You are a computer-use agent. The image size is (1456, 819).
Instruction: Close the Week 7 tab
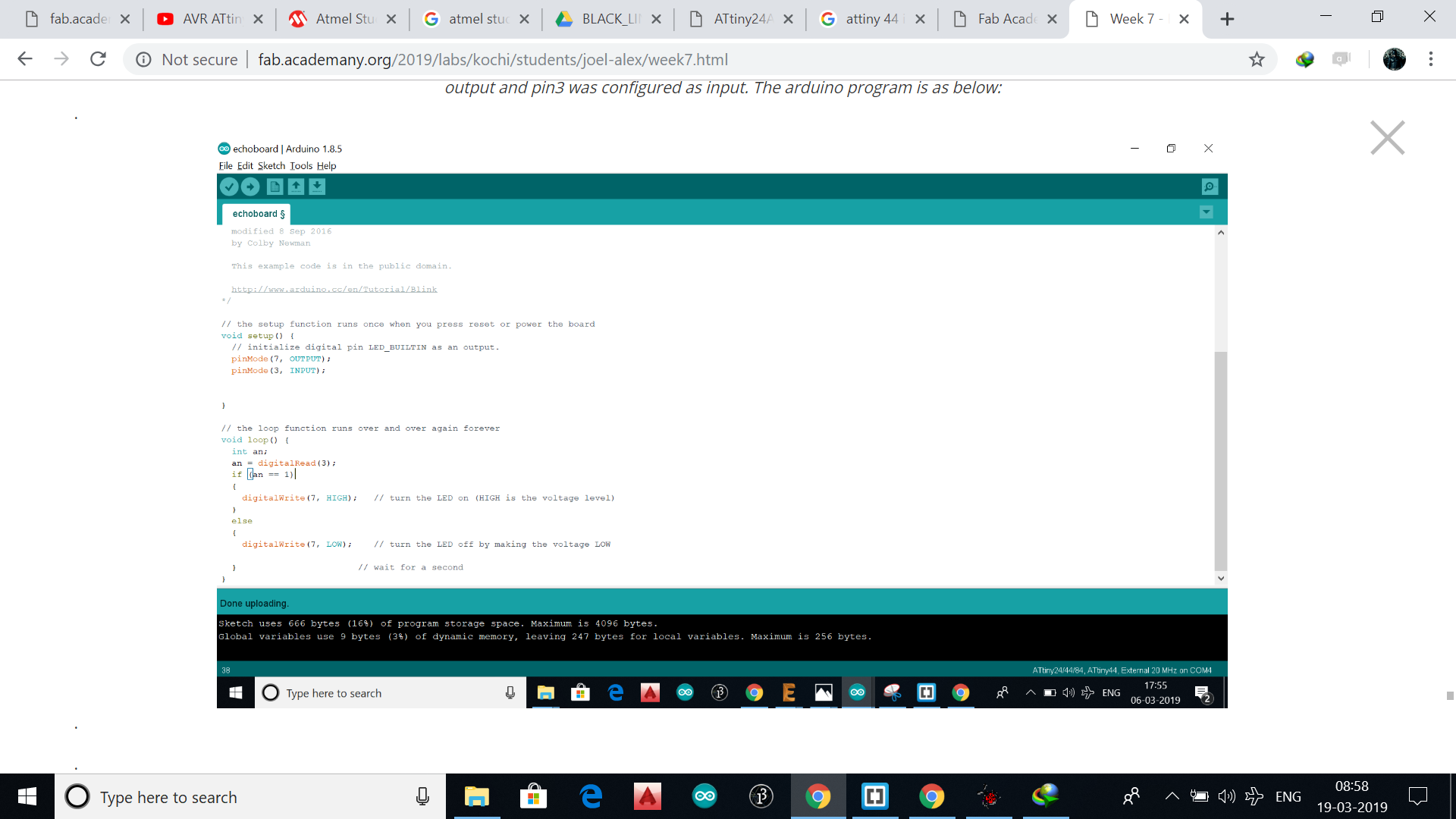click(1184, 19)
